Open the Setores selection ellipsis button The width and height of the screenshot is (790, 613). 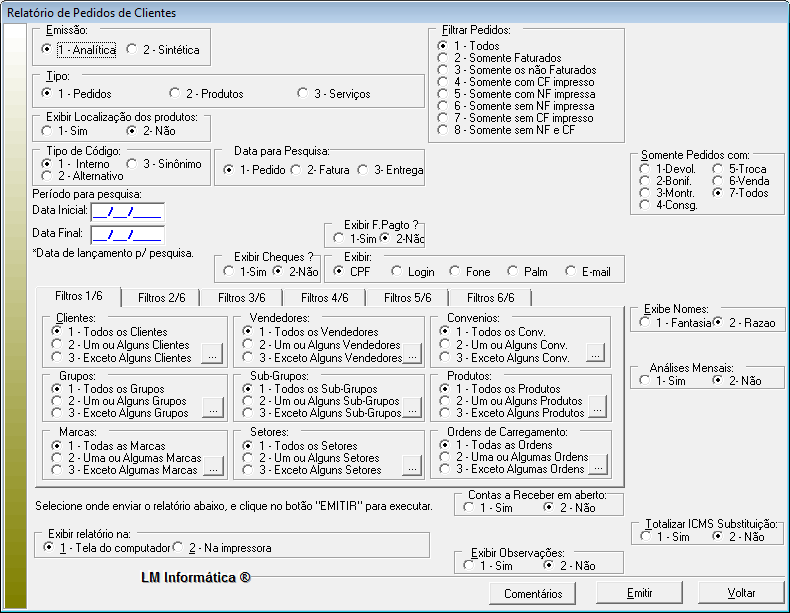(413, 464)
